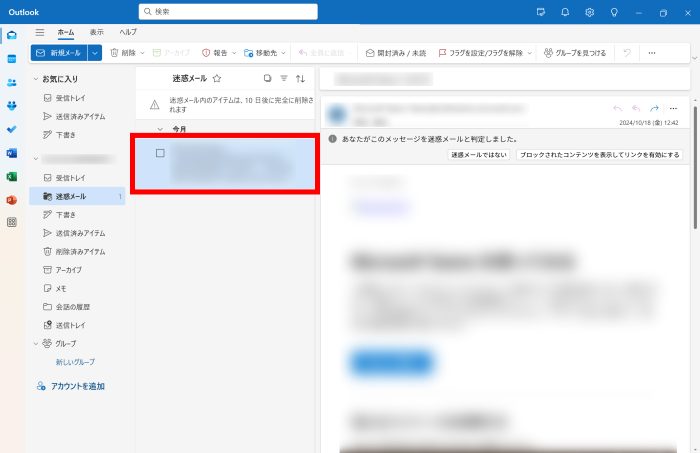Open the Word app icon in sidebar
Screen dimensions: 700x453
[12, 153]
